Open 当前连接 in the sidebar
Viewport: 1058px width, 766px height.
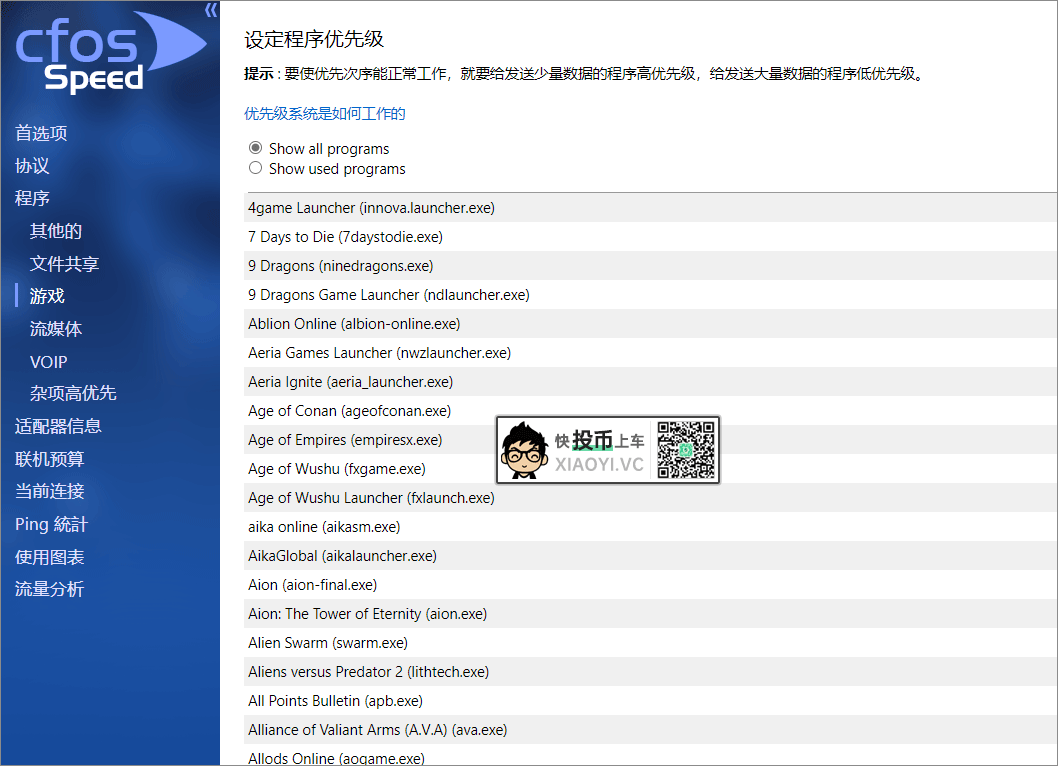49,491
